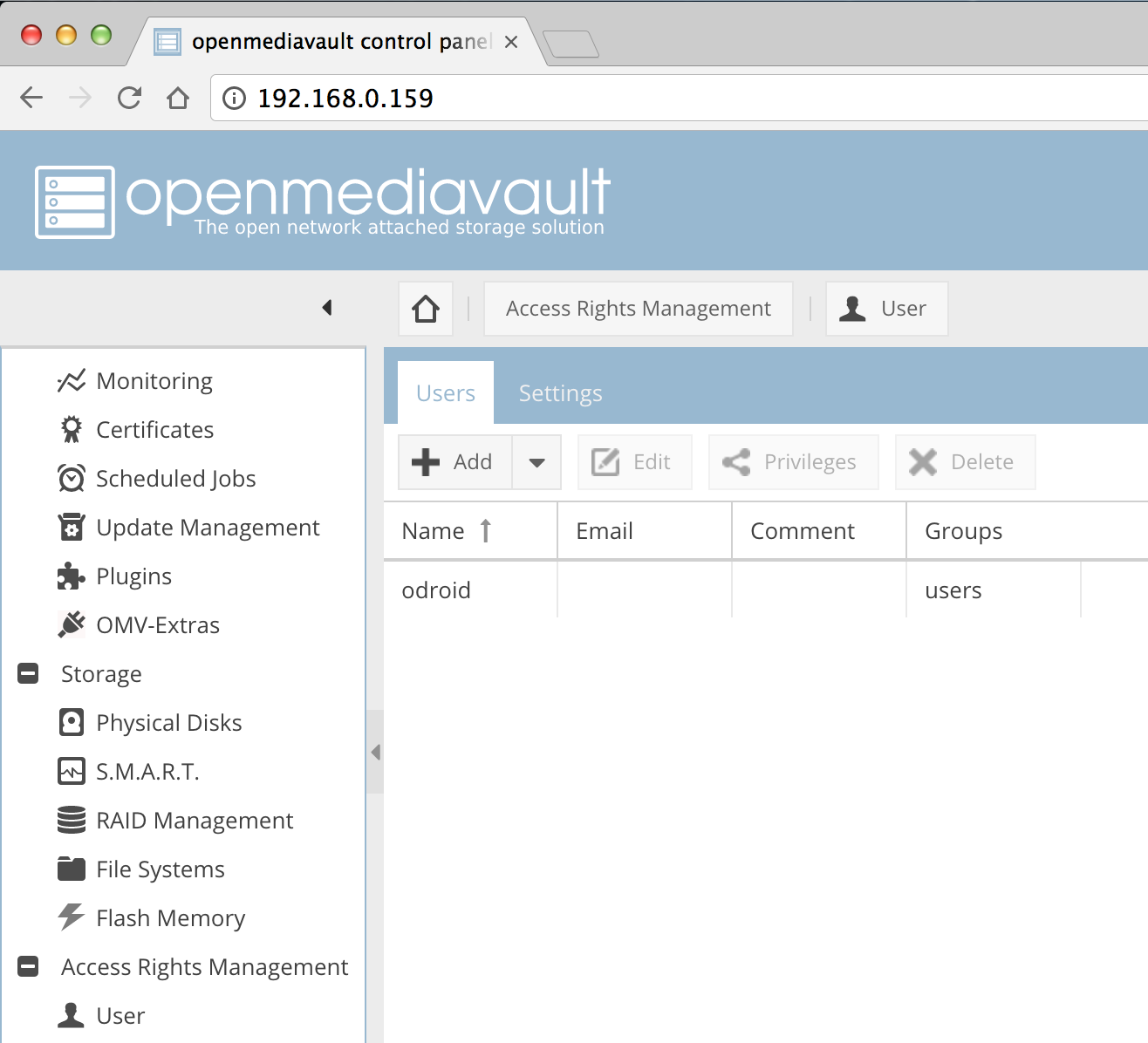Screen dimensions: 1148x1043
Task: Close the openmediavault control panel tab
Action: pyautogui.click(x=511, y=42)
